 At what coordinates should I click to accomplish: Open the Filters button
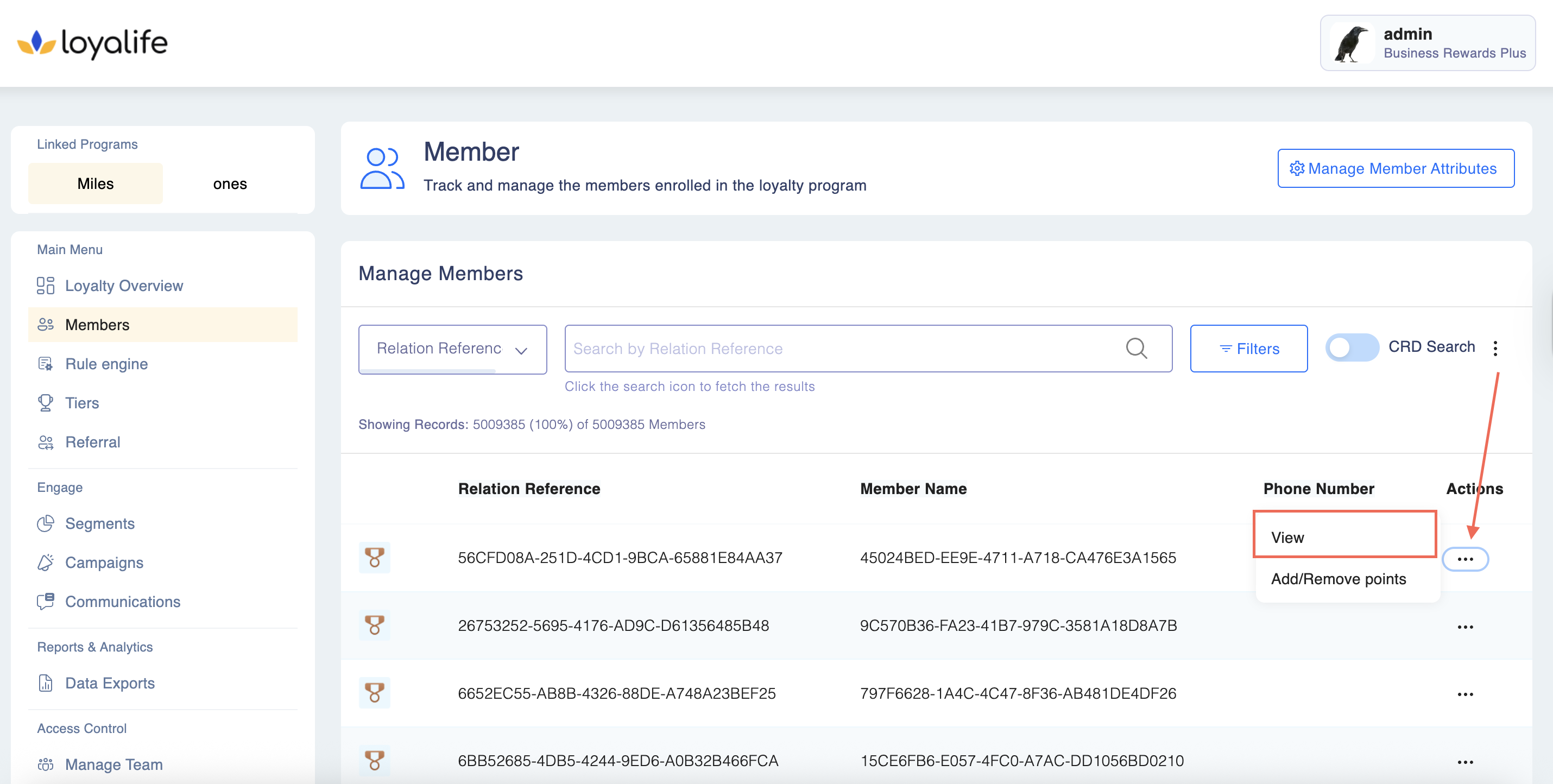(x=1248, y=349)
